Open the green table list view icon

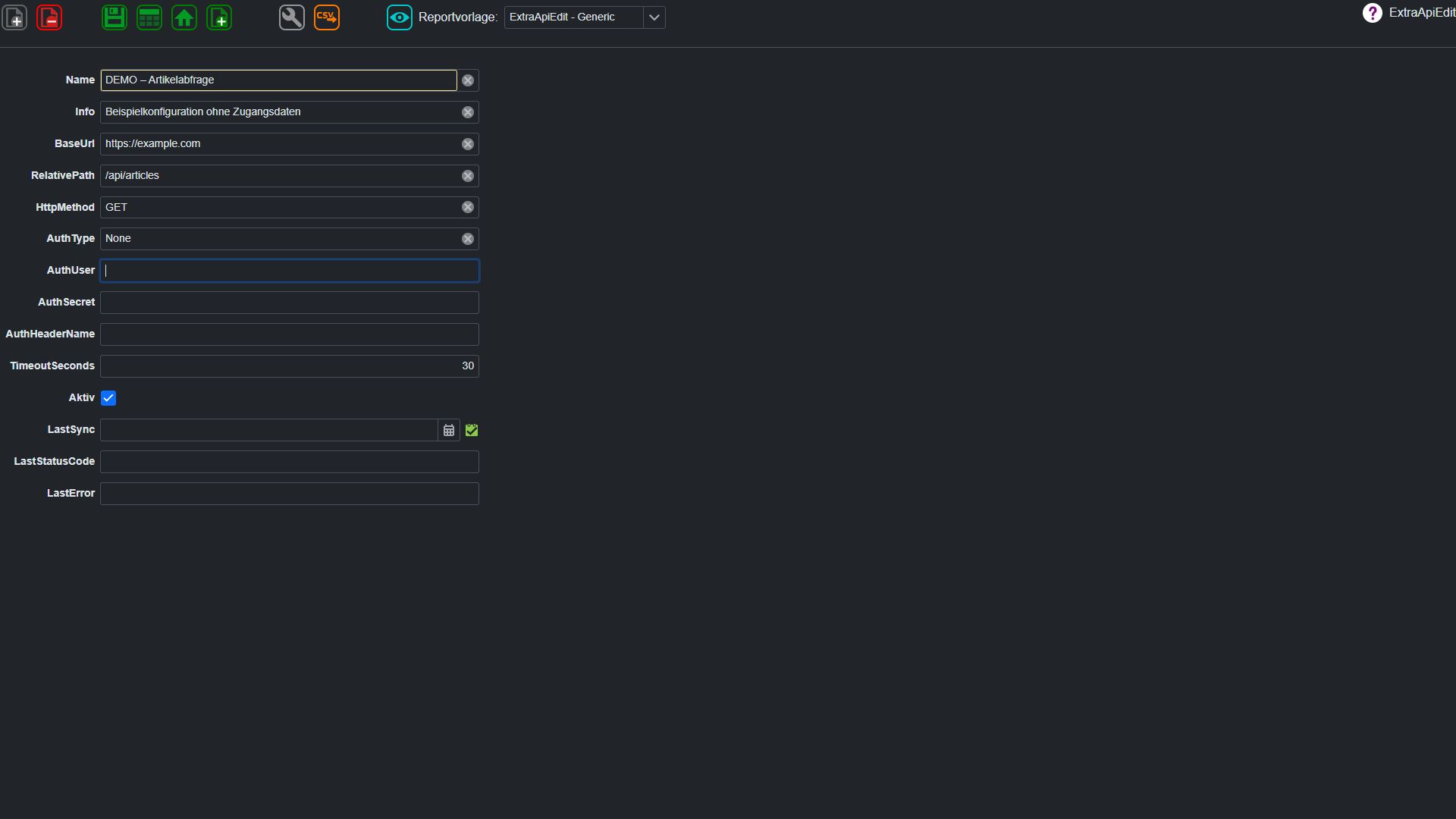[x=149, y=17]
